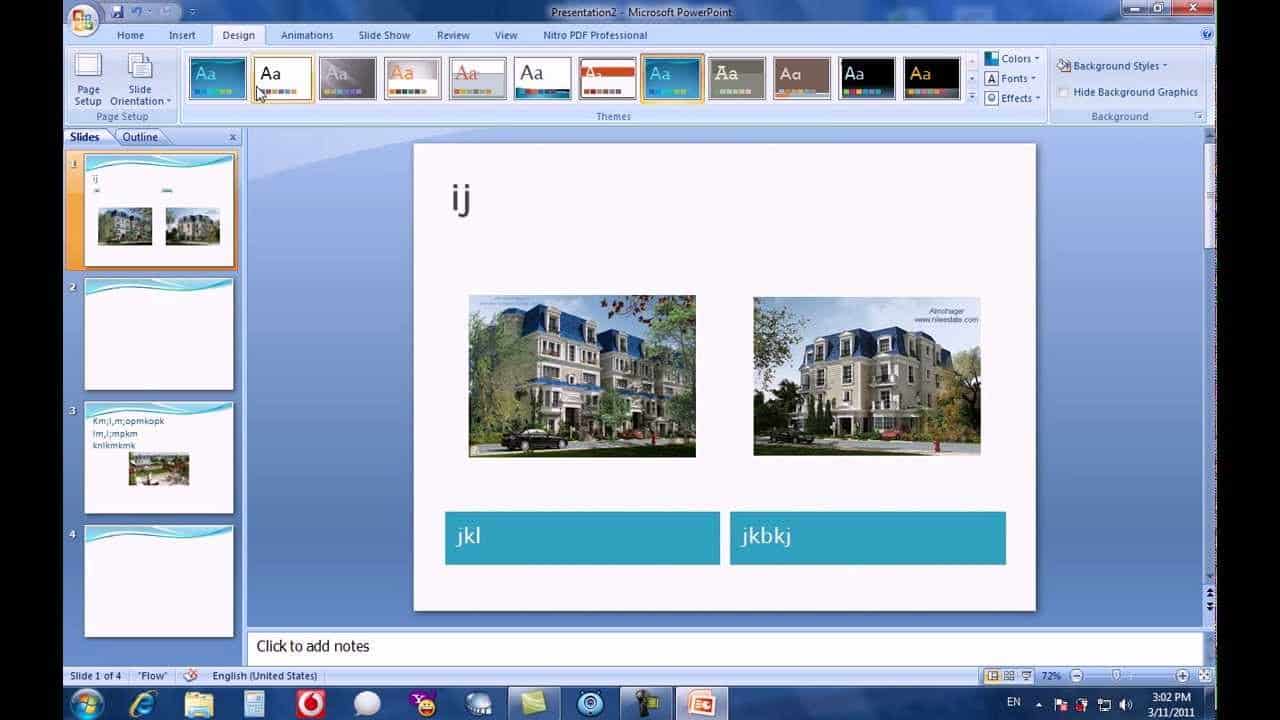Open Slide Orientation dropdown
1280x720 pixels.
[140, 79]
